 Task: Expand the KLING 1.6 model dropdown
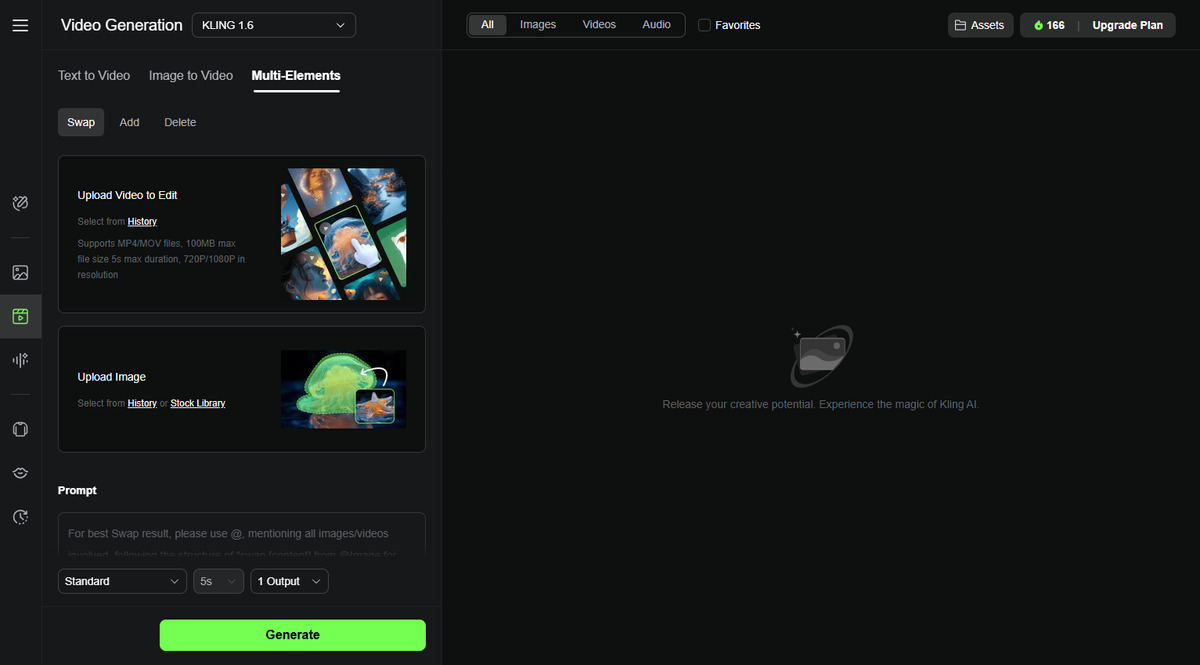point(273,25)
